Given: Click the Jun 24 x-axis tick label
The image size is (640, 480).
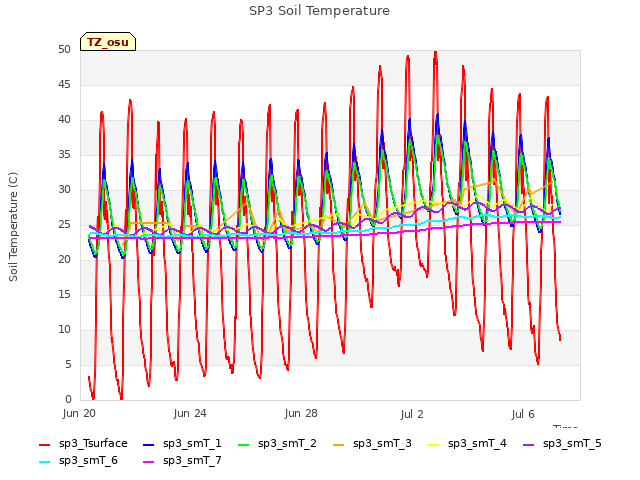Looking at the screenshot, I should [x=190, y=414].
